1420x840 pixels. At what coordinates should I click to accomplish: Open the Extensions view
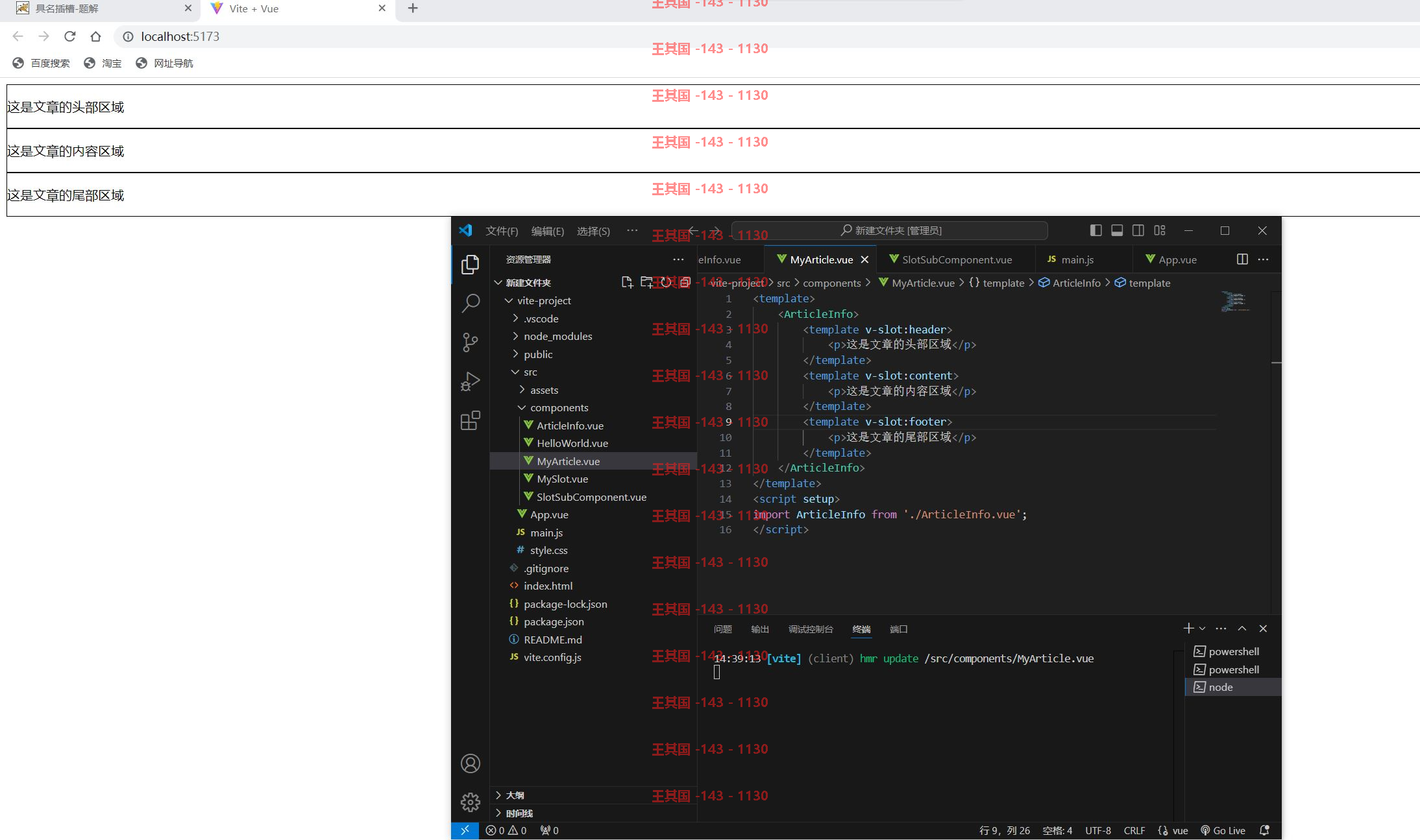coord(471,420)
